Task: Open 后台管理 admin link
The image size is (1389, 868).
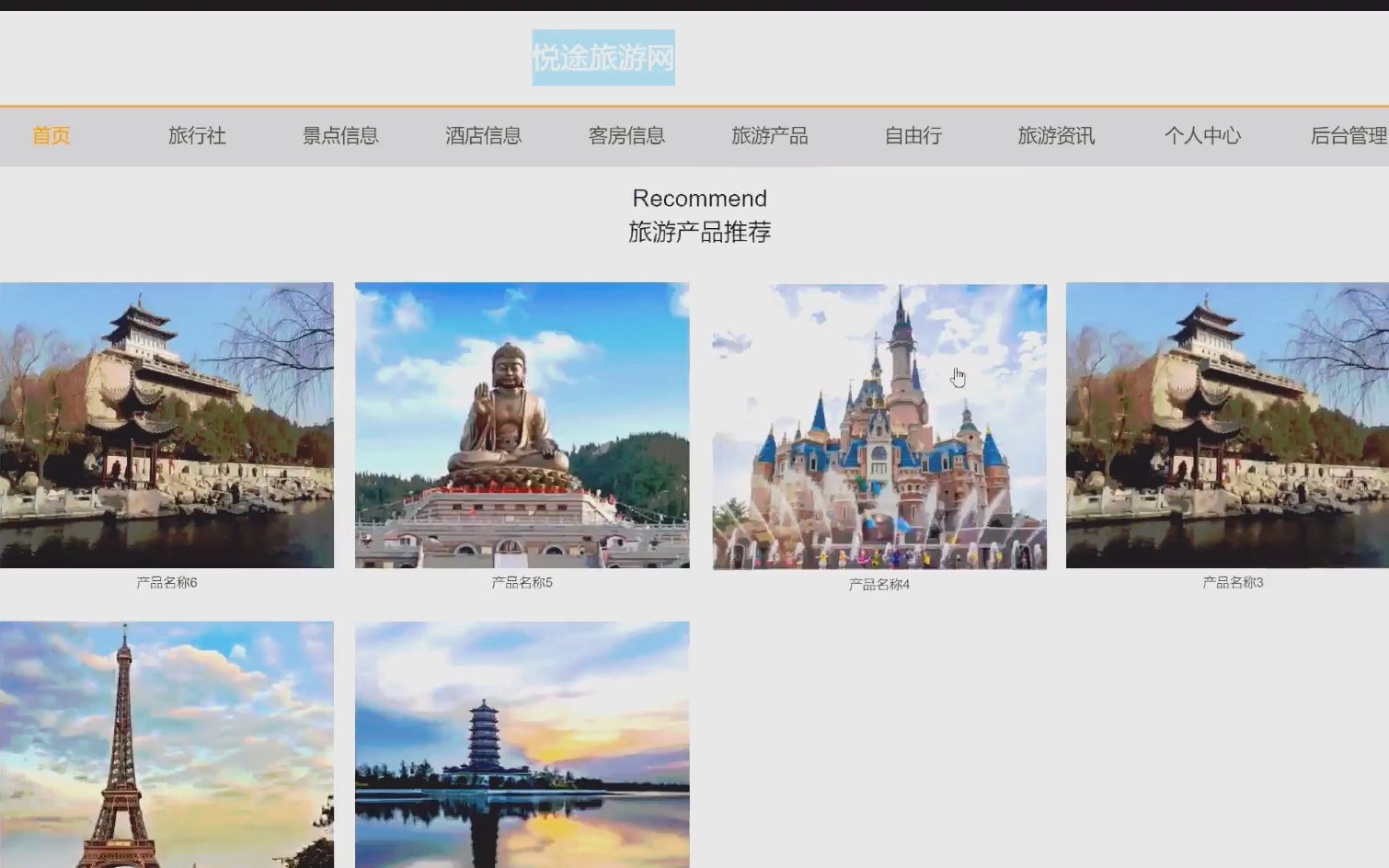Action: tap(1349, 136)
